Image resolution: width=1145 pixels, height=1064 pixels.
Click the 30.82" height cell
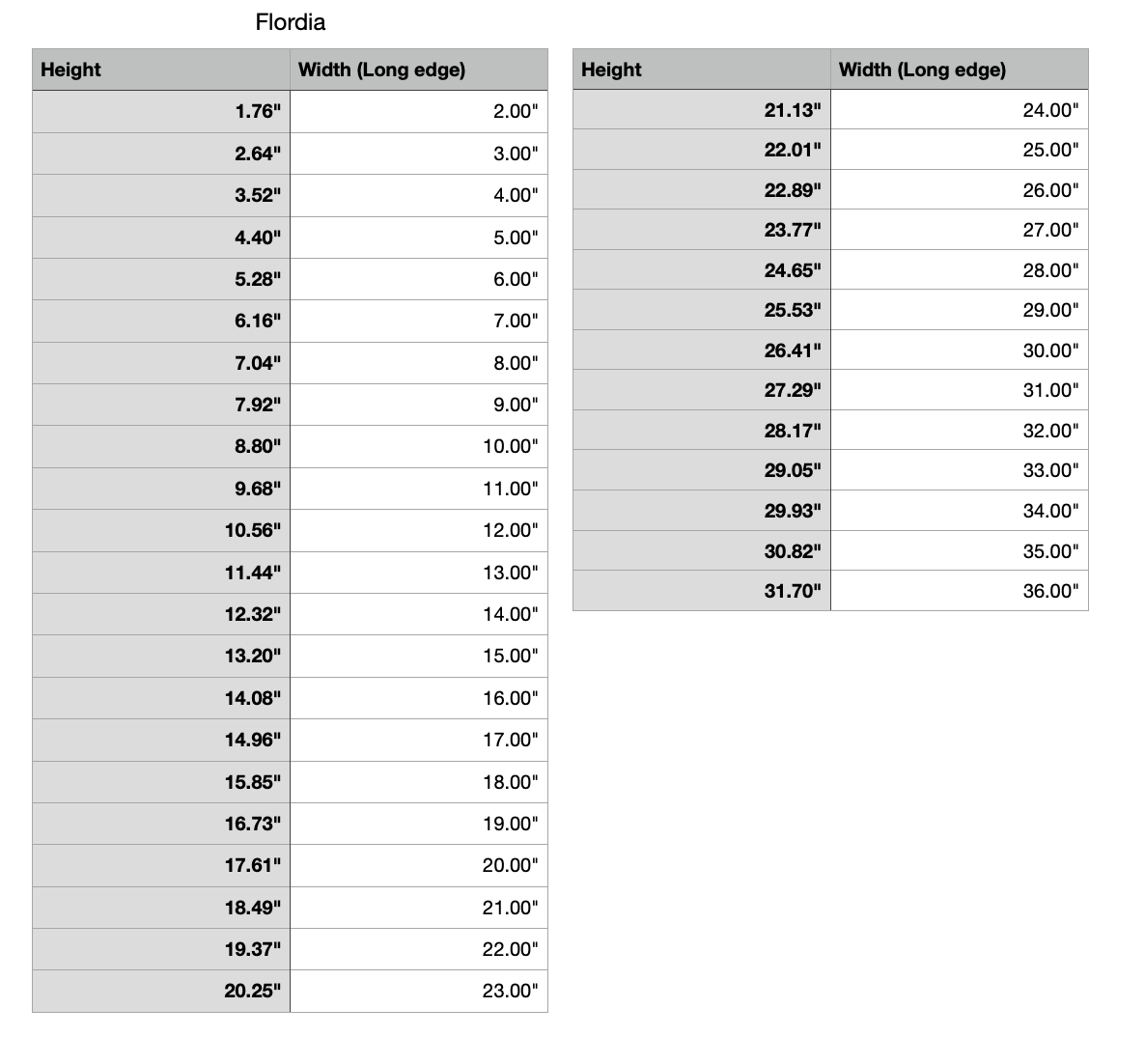coord(701,551)
